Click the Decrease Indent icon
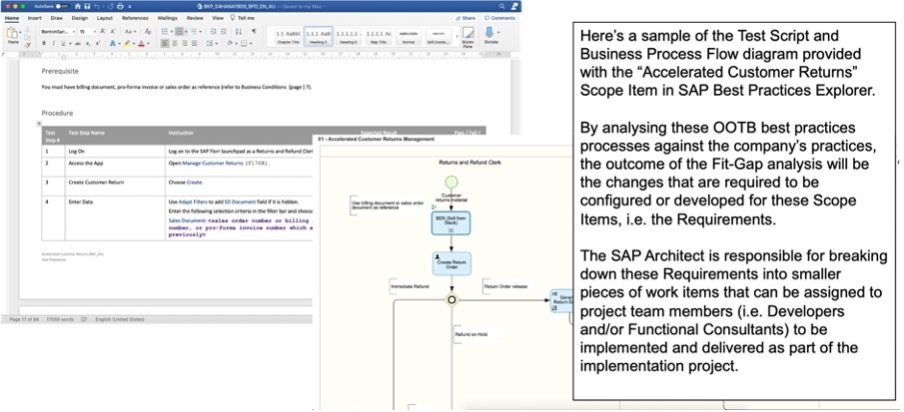This screenshot has height=412, width=904. click(x=213, y=31)
